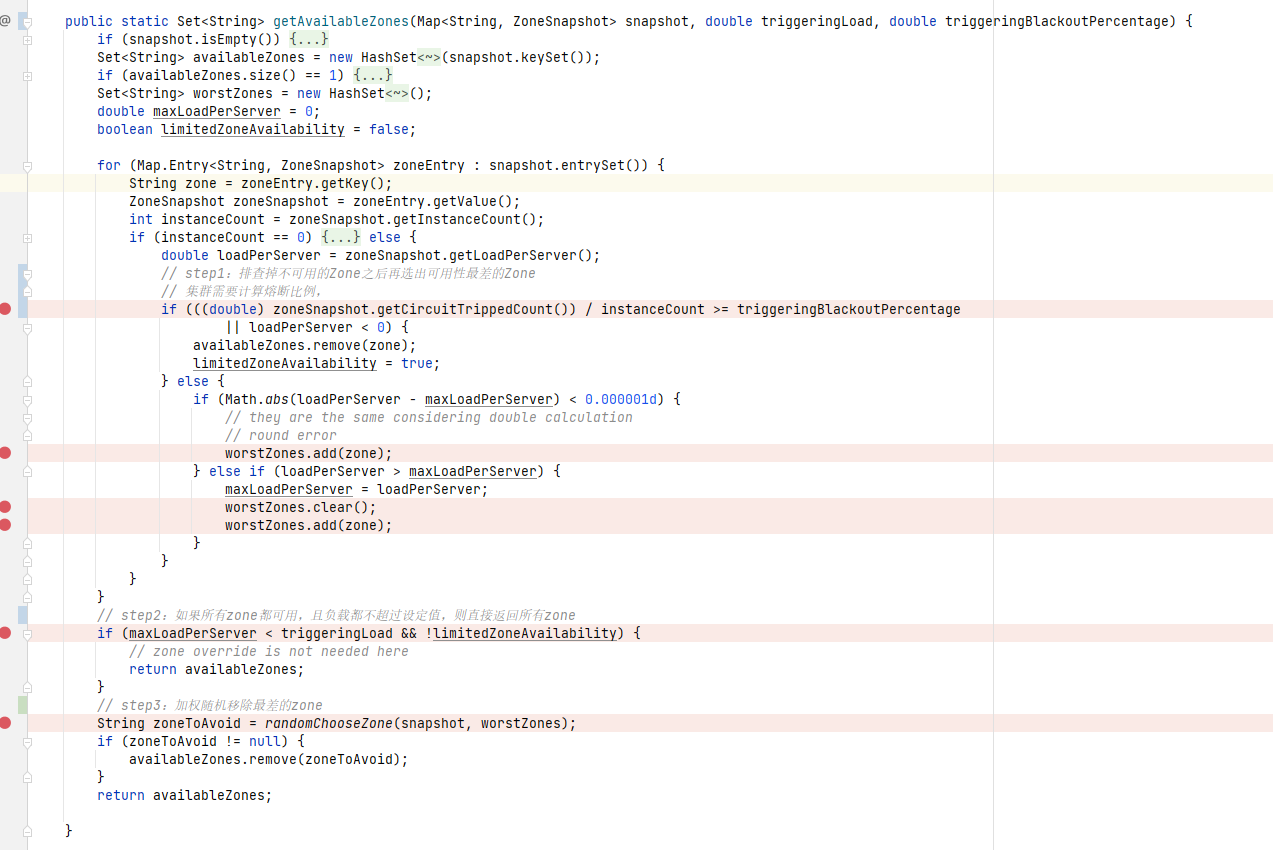This screenshot has width=1273, height=850.
Task: Collapse fold marker on zoneToAvoid != null line
Action: (27, 741)
